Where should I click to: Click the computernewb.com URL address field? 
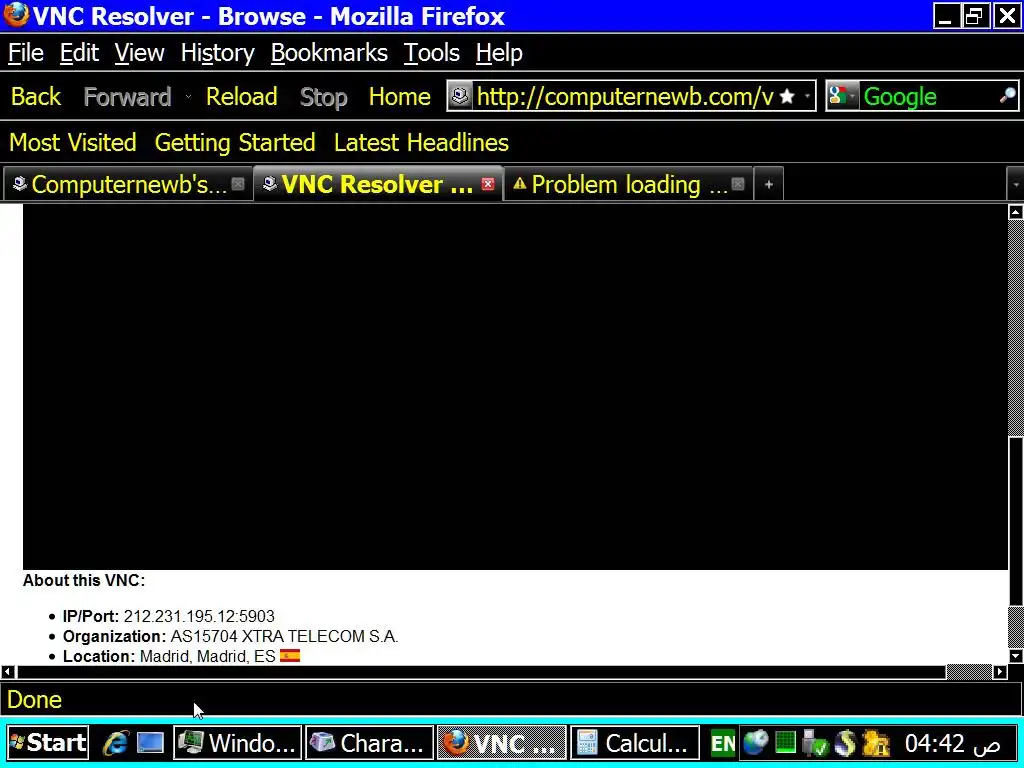pos(625,97)
